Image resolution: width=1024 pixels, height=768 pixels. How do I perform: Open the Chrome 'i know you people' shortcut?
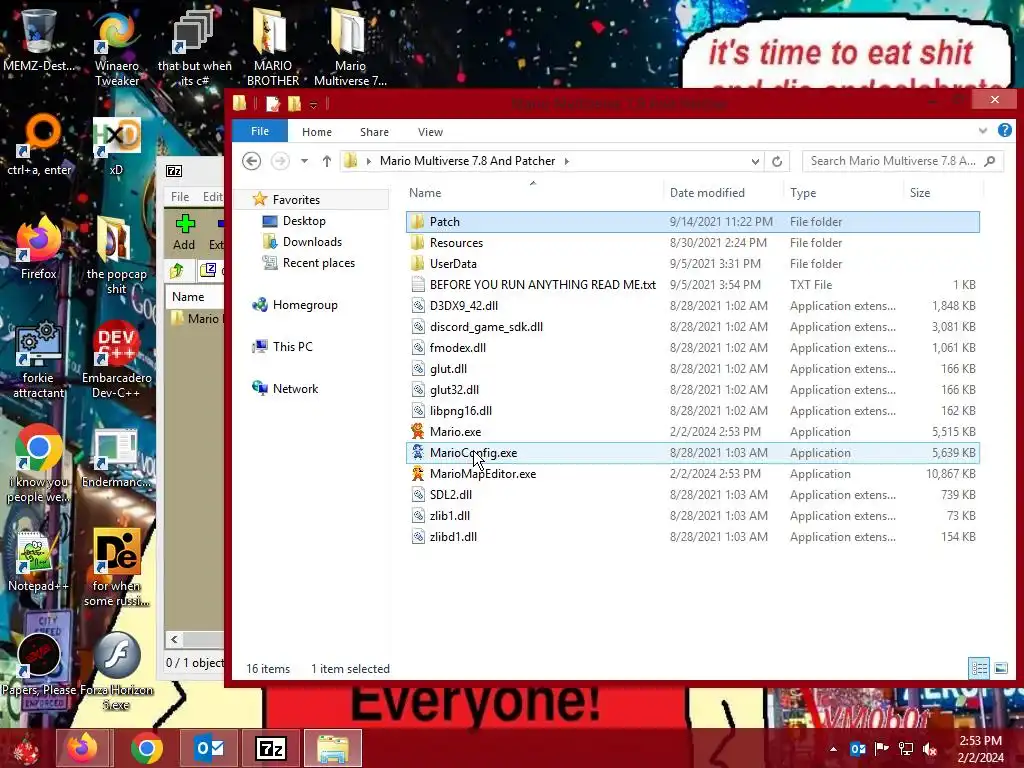pyautogui.click(x=38, y=464)
